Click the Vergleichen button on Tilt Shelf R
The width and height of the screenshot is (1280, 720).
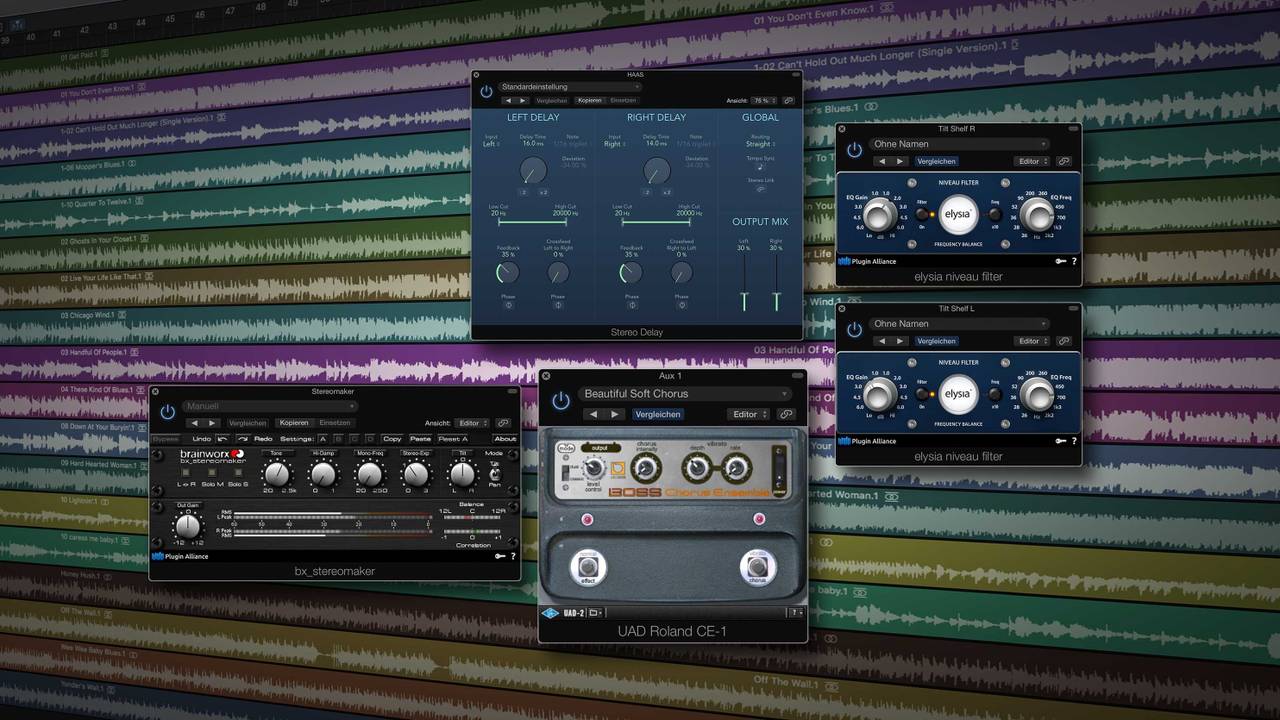pyautogui.click(x=936, y=161)
